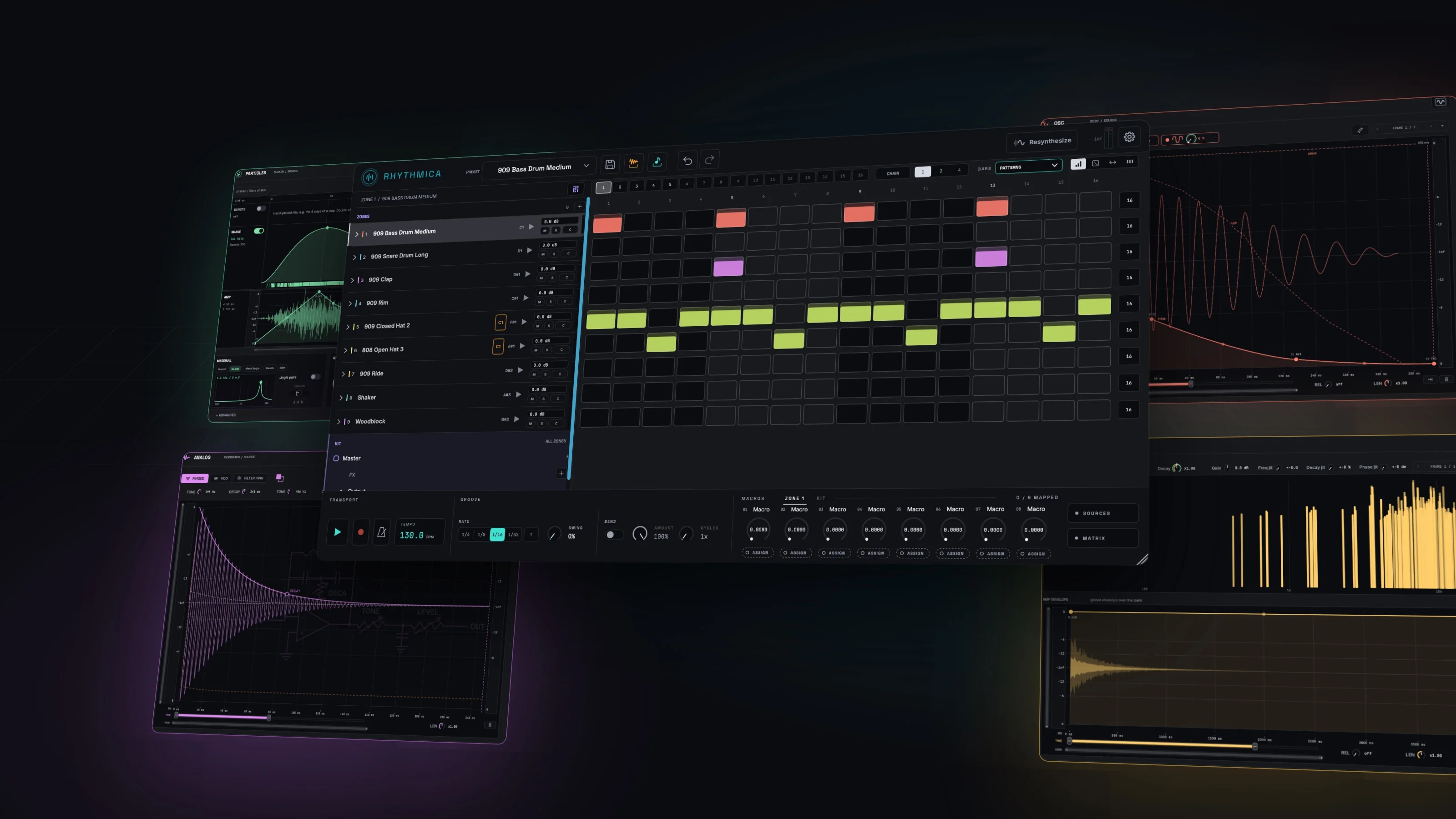Screen dimensions: 1456x819
Task: Add a new zone with the plus icon
Action: (x=579, y=206)
